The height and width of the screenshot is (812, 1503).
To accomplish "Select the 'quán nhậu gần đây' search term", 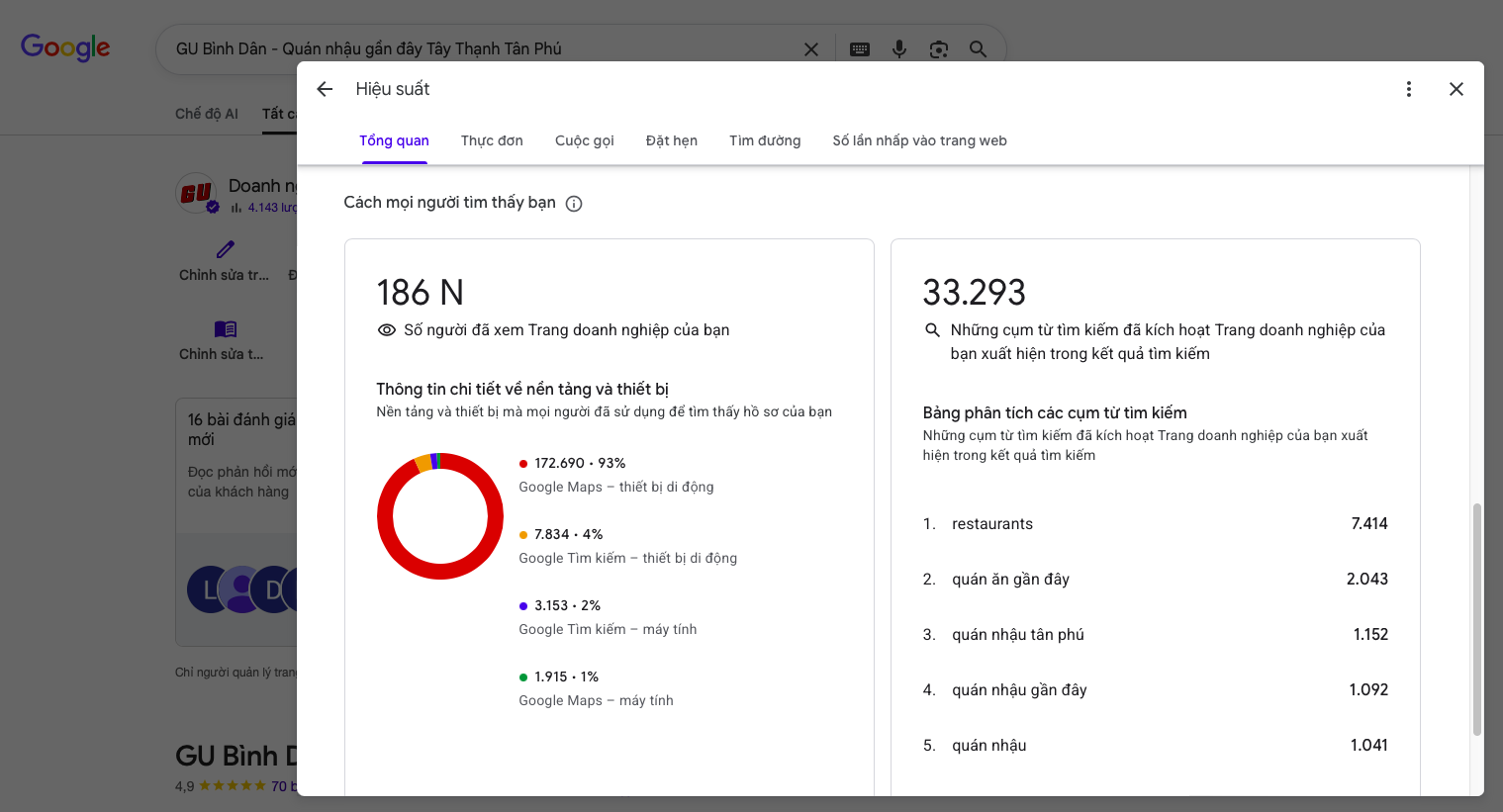I will (1019, 690).
